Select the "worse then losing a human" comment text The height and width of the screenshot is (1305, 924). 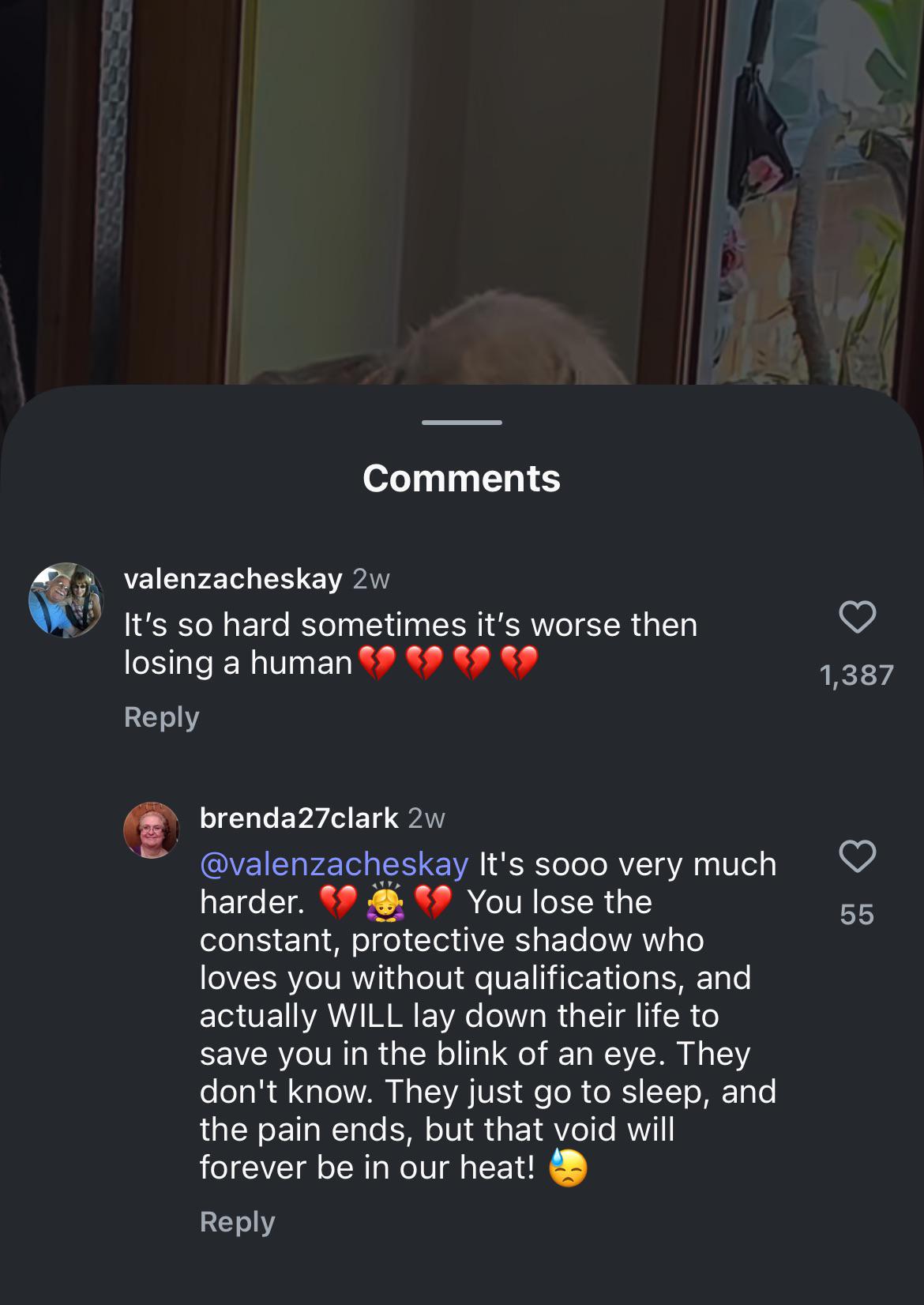point(411,644)
